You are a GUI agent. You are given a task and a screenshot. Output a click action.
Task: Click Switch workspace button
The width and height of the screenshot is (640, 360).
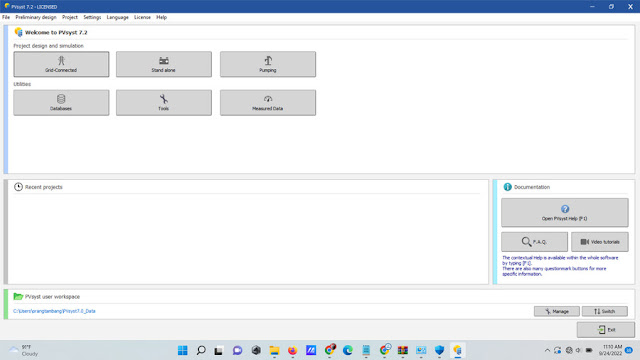point(605,311)
